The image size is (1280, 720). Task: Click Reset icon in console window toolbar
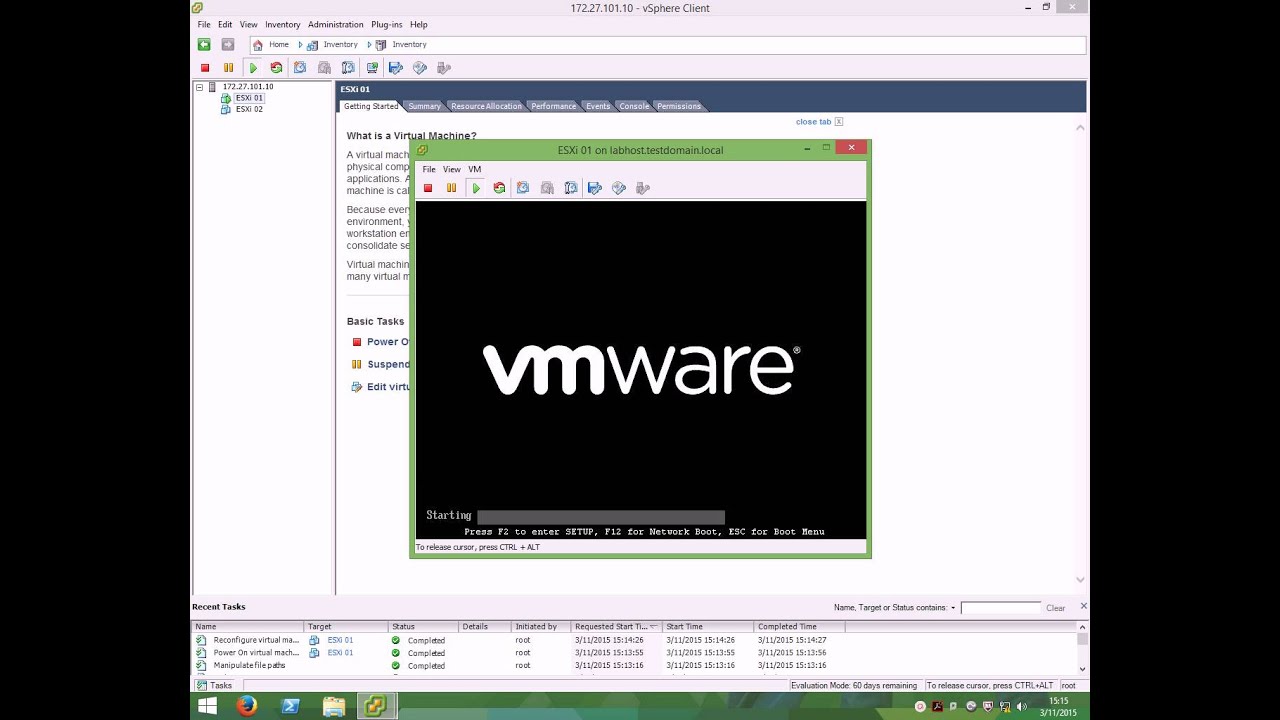coord(499,188)
